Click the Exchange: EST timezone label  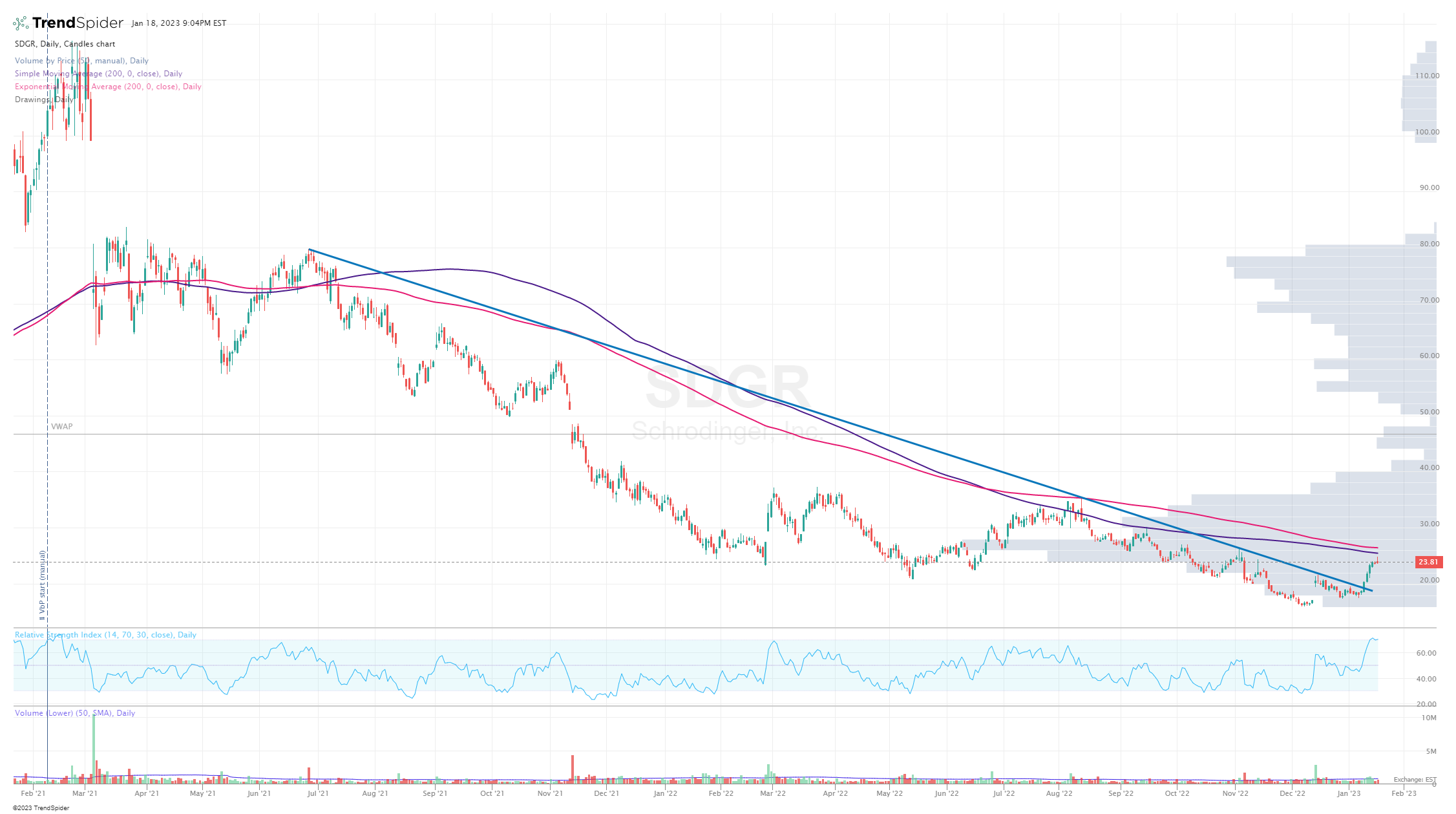coord(1415,780)
